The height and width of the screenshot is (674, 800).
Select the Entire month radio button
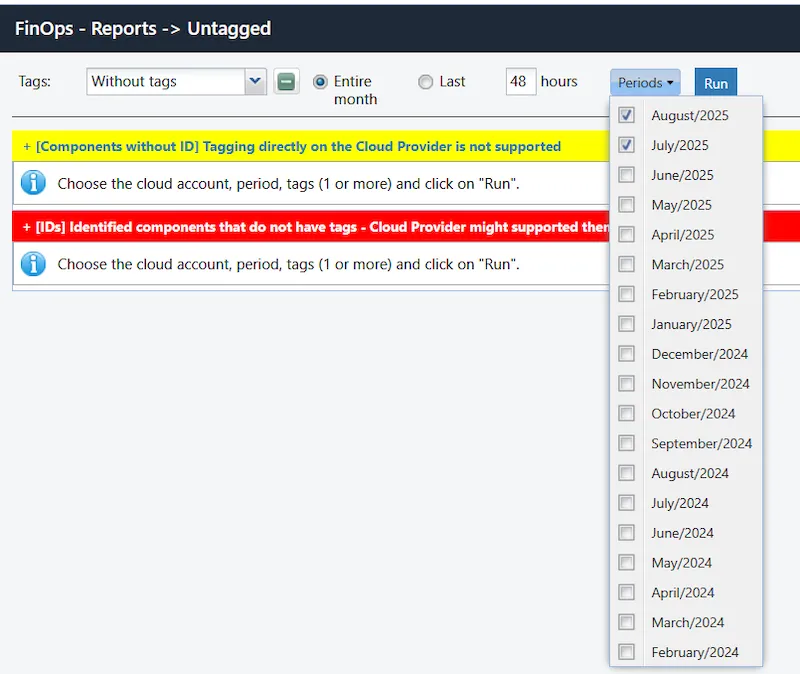click(321, 81)
